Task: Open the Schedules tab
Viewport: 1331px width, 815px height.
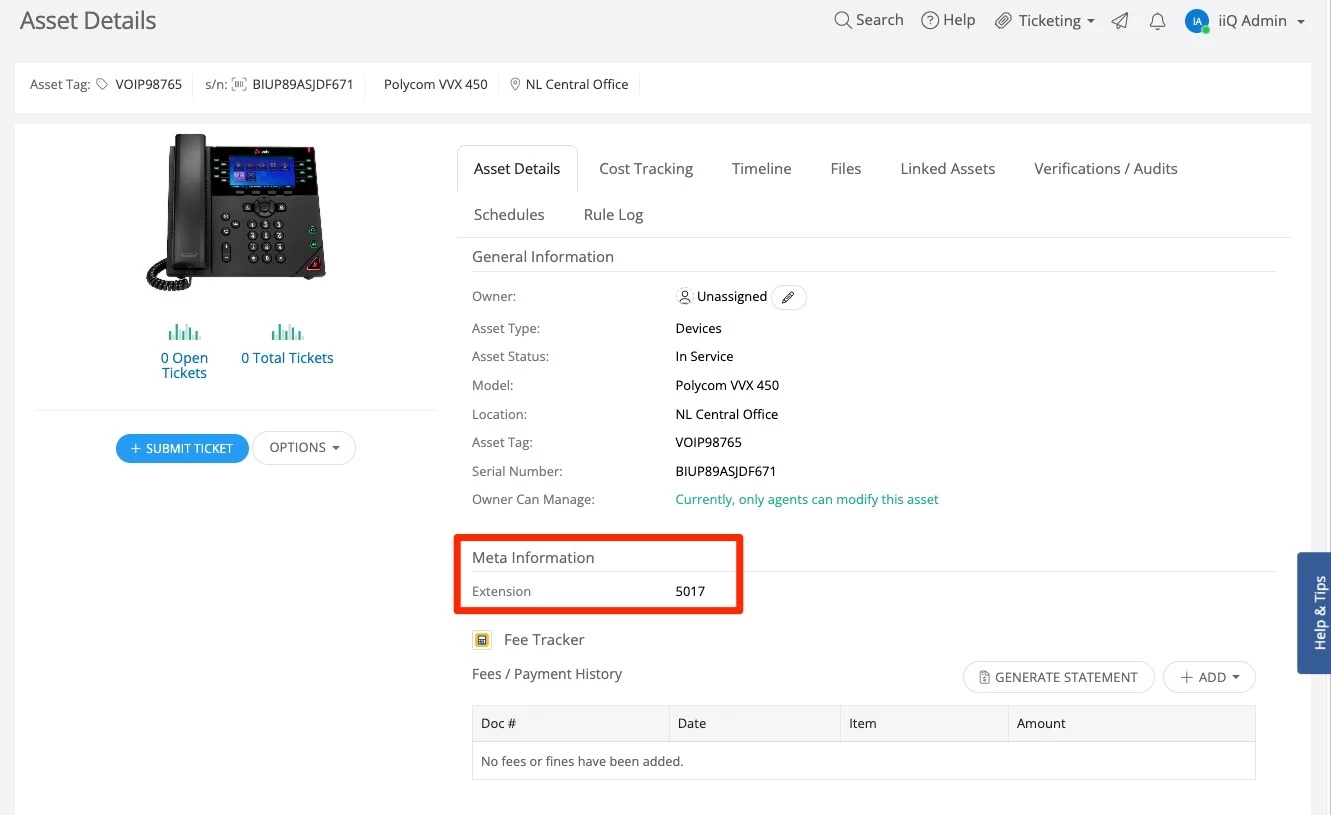Action: tap(509, 215)
